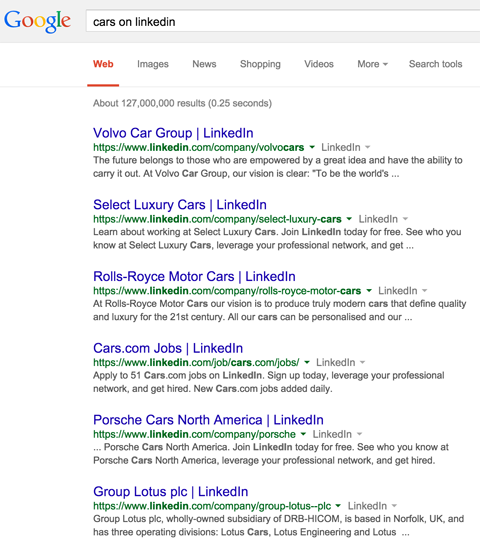Open 'Porsche Cars North America | LinkedIn' result
The height and width of the screenshot is (542, 480).
click(208, 420)
